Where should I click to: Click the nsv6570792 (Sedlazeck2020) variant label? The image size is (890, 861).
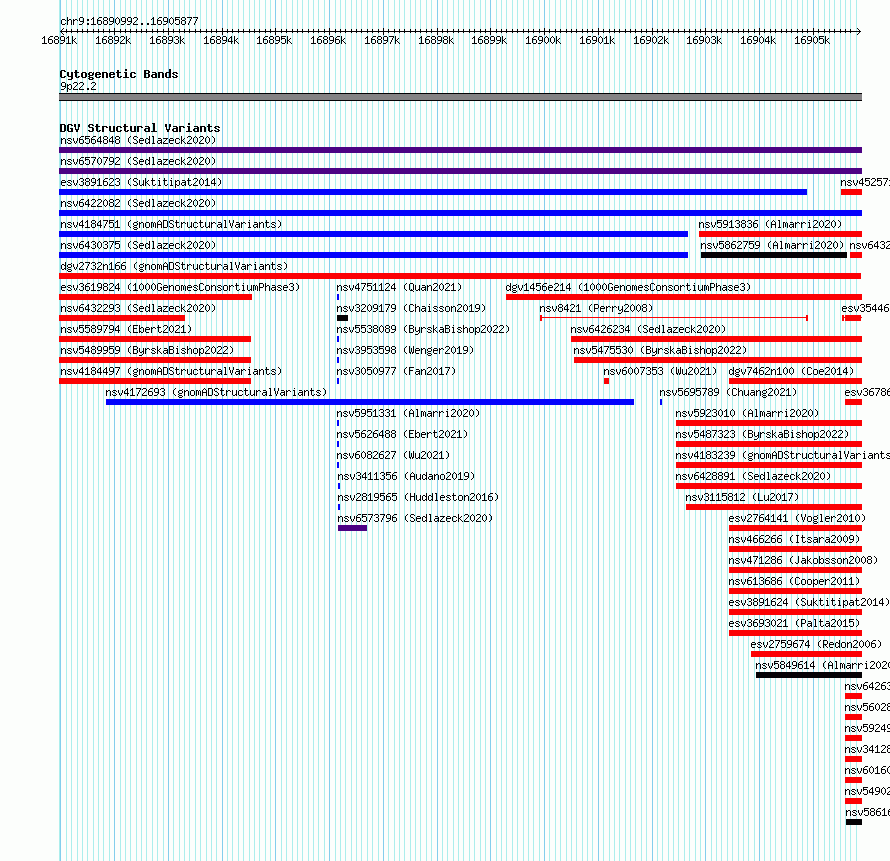(x=138, y=161)
